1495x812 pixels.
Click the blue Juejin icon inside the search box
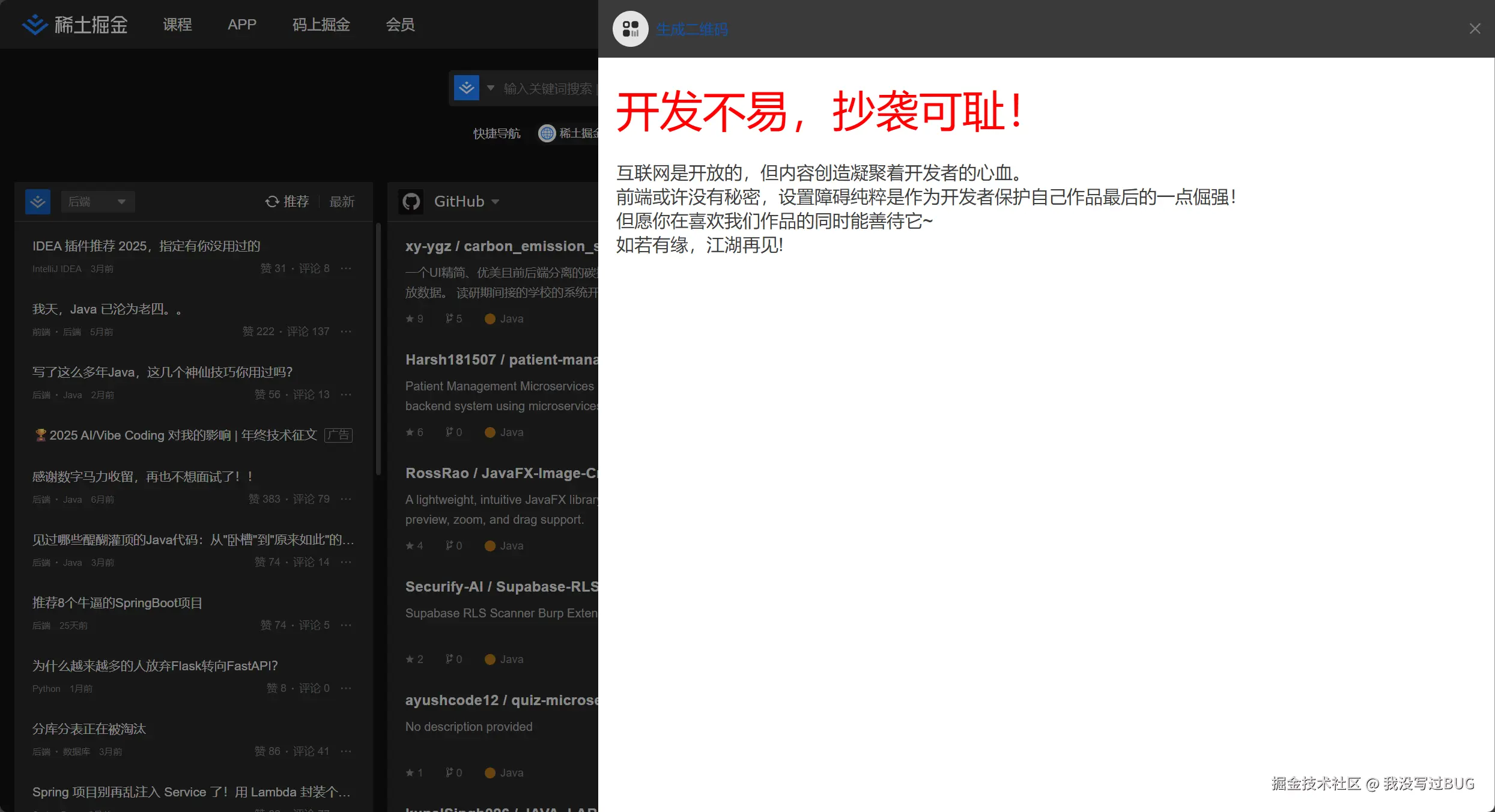tap(466, 88)
